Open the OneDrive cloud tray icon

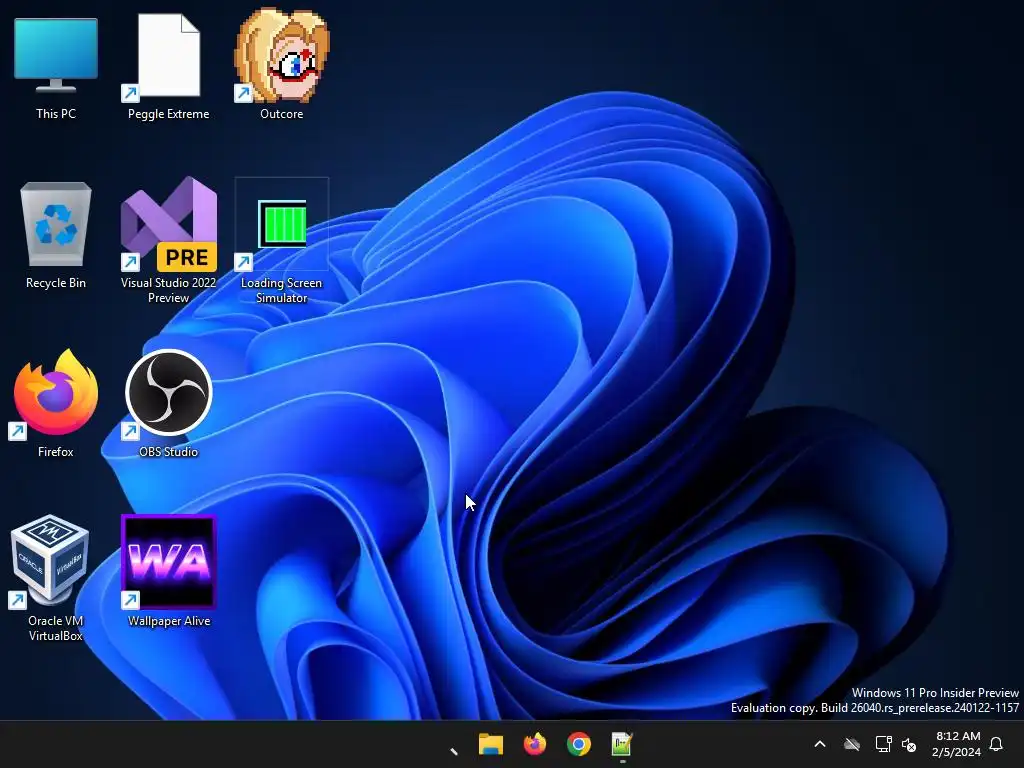point(852,744)
